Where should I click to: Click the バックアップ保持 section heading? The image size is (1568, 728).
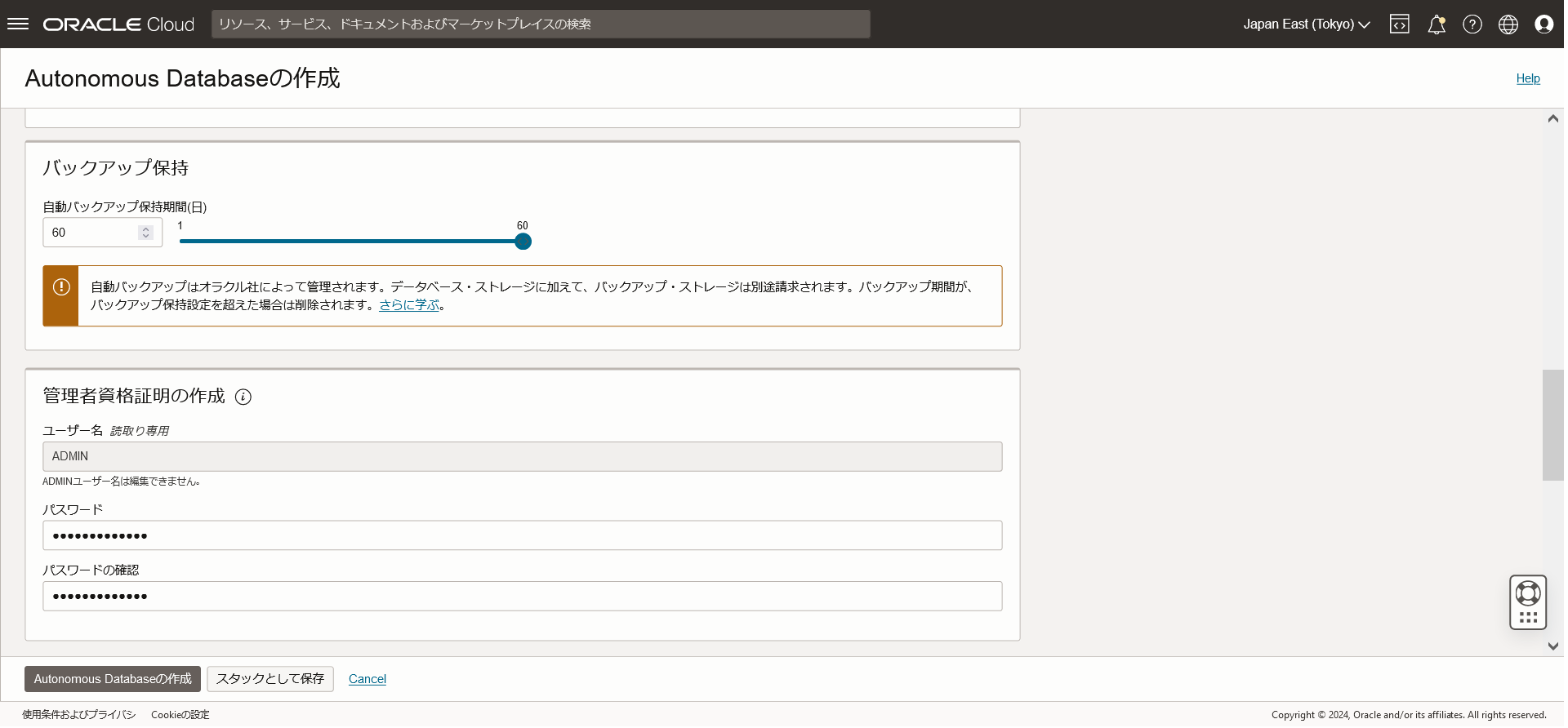116,168
